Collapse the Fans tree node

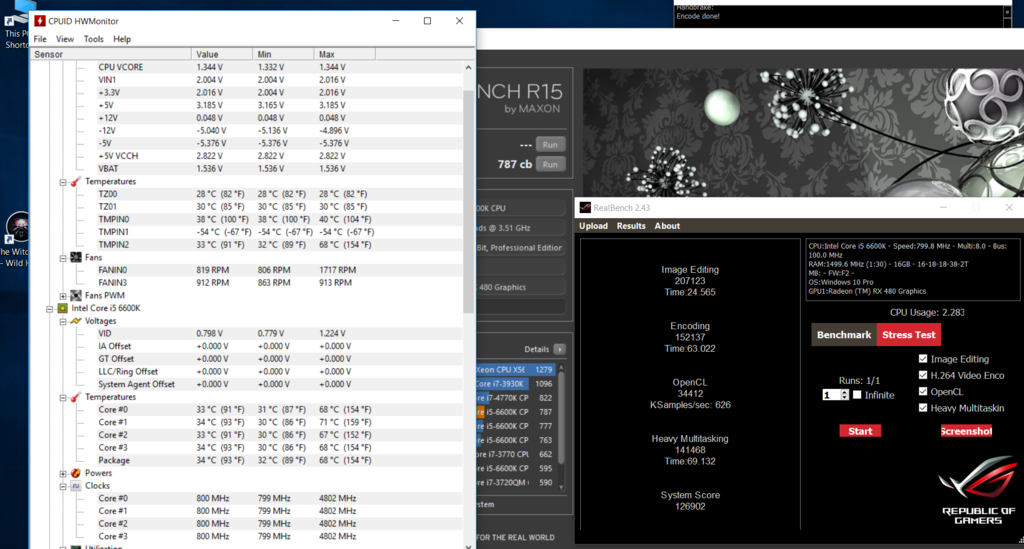click(x=63, y=258)
